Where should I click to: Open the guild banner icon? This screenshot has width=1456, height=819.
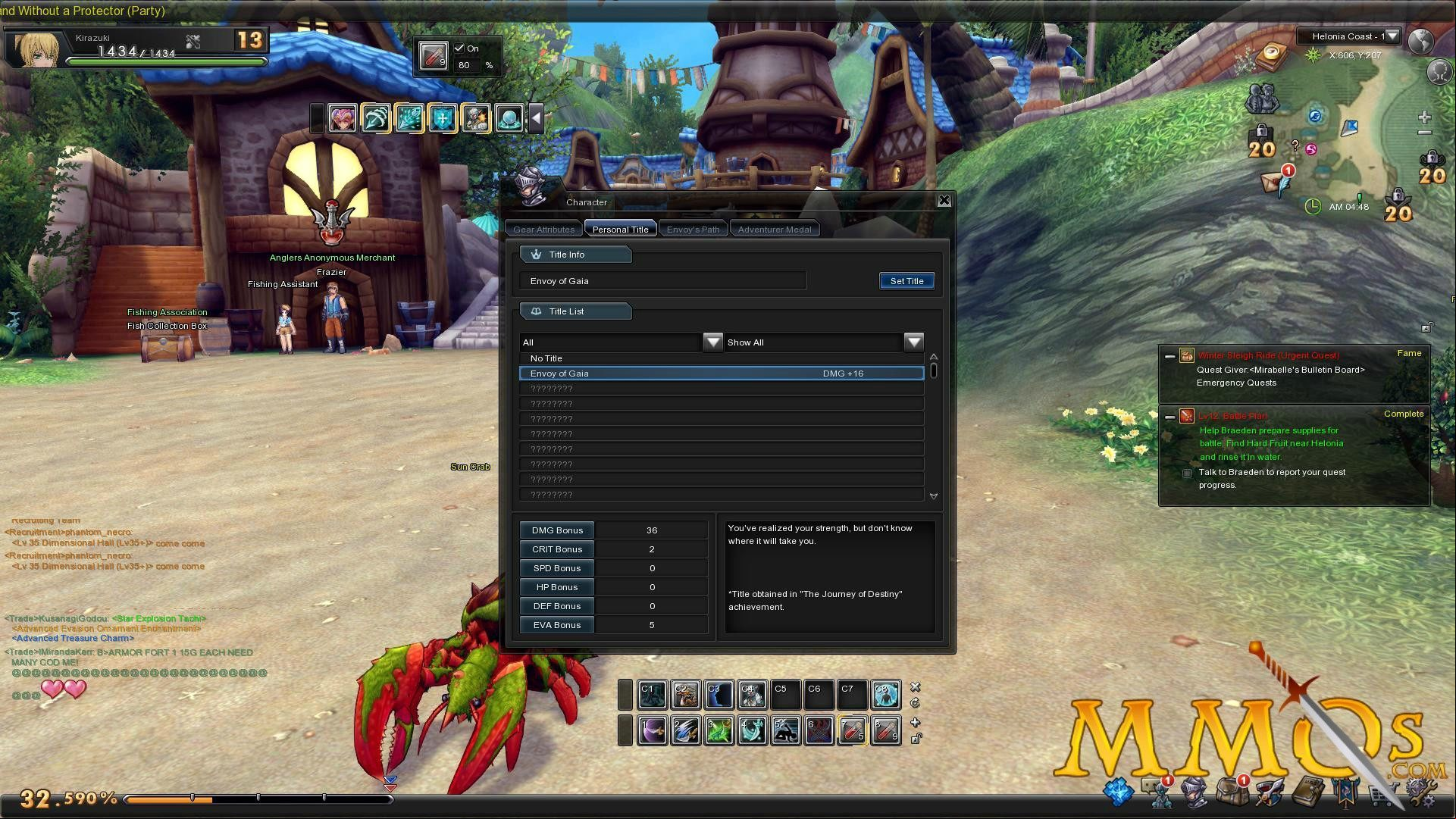tap(1345, 792)
